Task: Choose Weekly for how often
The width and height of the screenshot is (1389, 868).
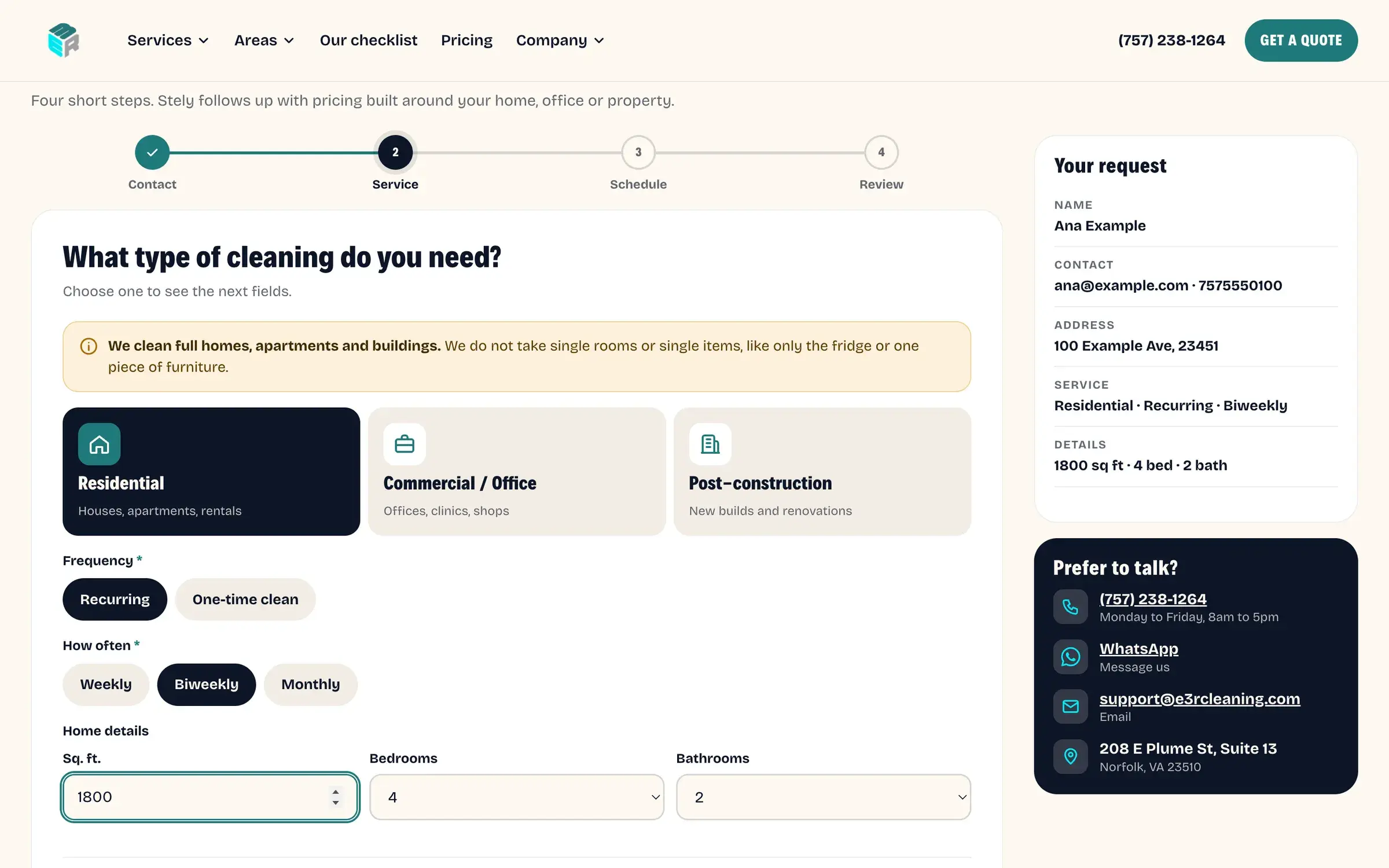Action: click(x=106, y=684)
